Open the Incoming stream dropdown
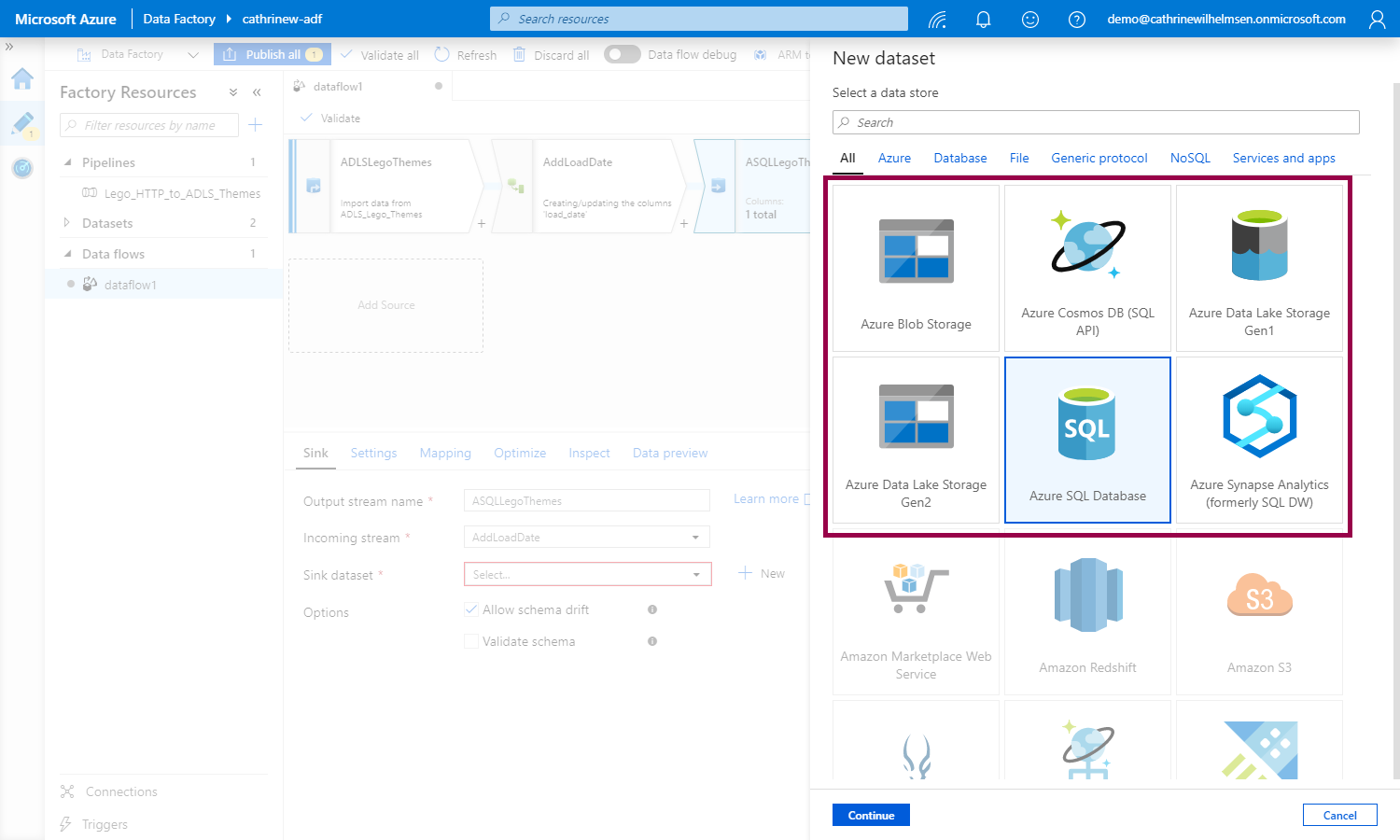This screenshot has width=1400, height=840. click(x=586, y=538)
